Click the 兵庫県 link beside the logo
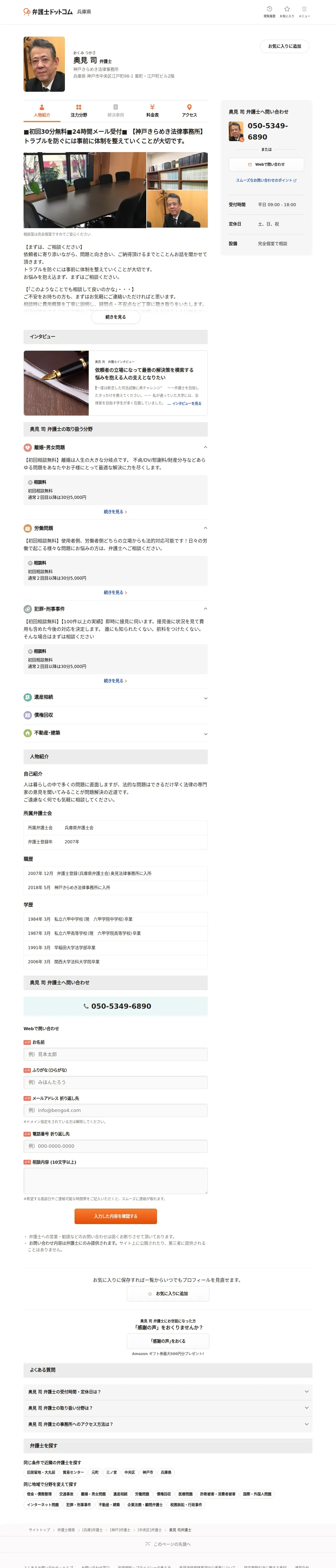The width and height of the screenshot is (336, 1568). 84,11
